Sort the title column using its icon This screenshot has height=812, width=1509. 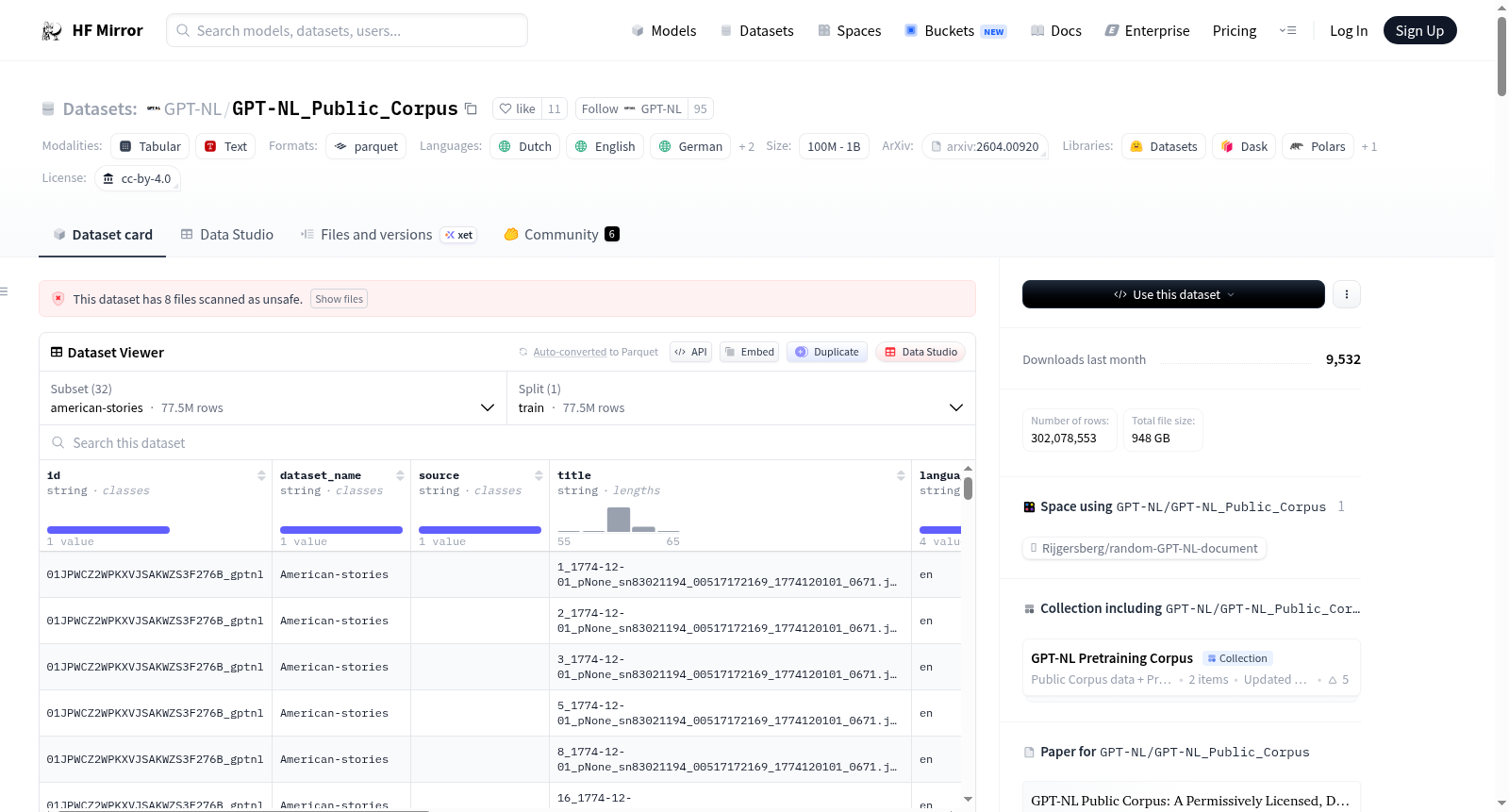pos(901,475)
